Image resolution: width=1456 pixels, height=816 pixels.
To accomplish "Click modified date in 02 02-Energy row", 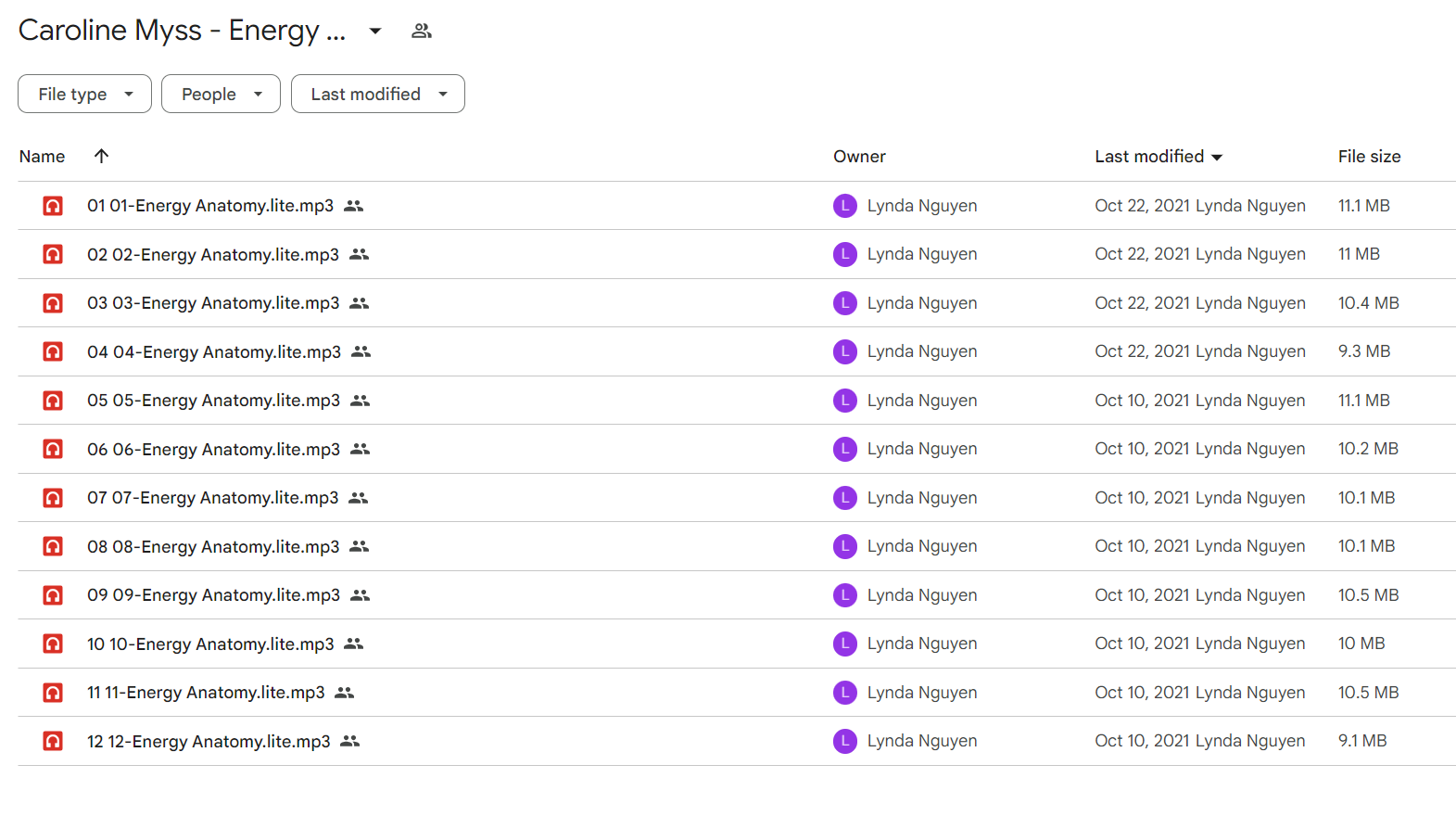I will tap(1143, 254).
